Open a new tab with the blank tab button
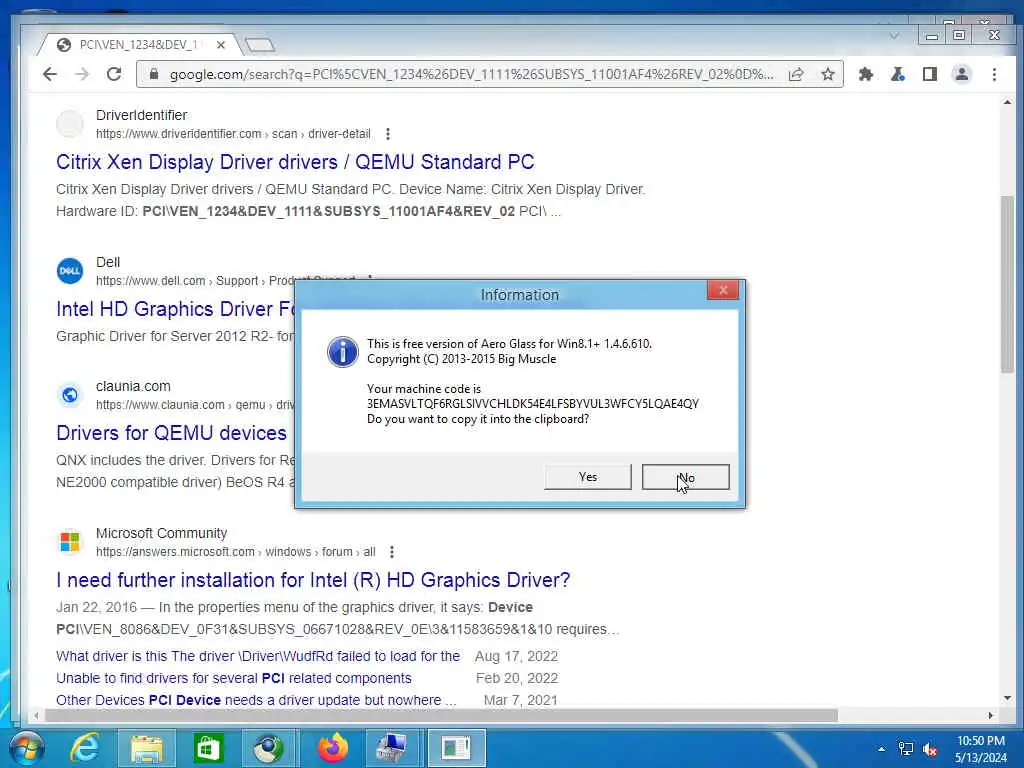The image size is (1024, 768). pyautogui.click(x=261, y=45)
